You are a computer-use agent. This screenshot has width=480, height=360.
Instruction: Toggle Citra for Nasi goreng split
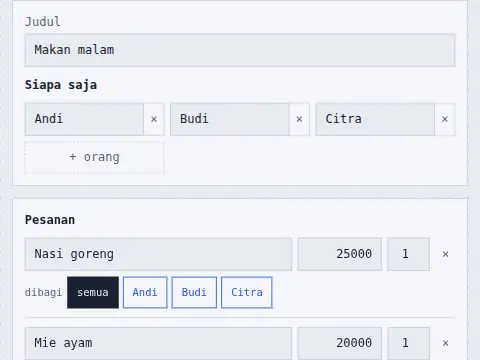click(x=247, y=292)
